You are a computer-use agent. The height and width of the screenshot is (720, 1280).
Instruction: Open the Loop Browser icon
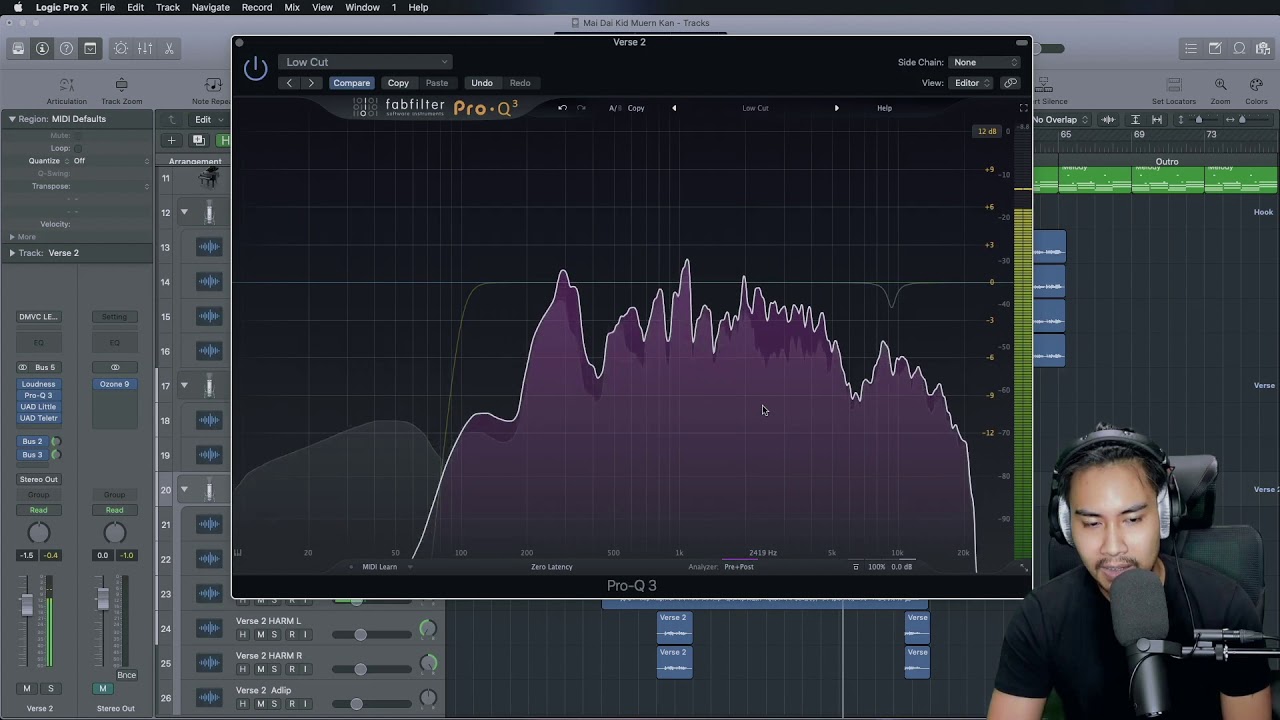click(1239, 48)
